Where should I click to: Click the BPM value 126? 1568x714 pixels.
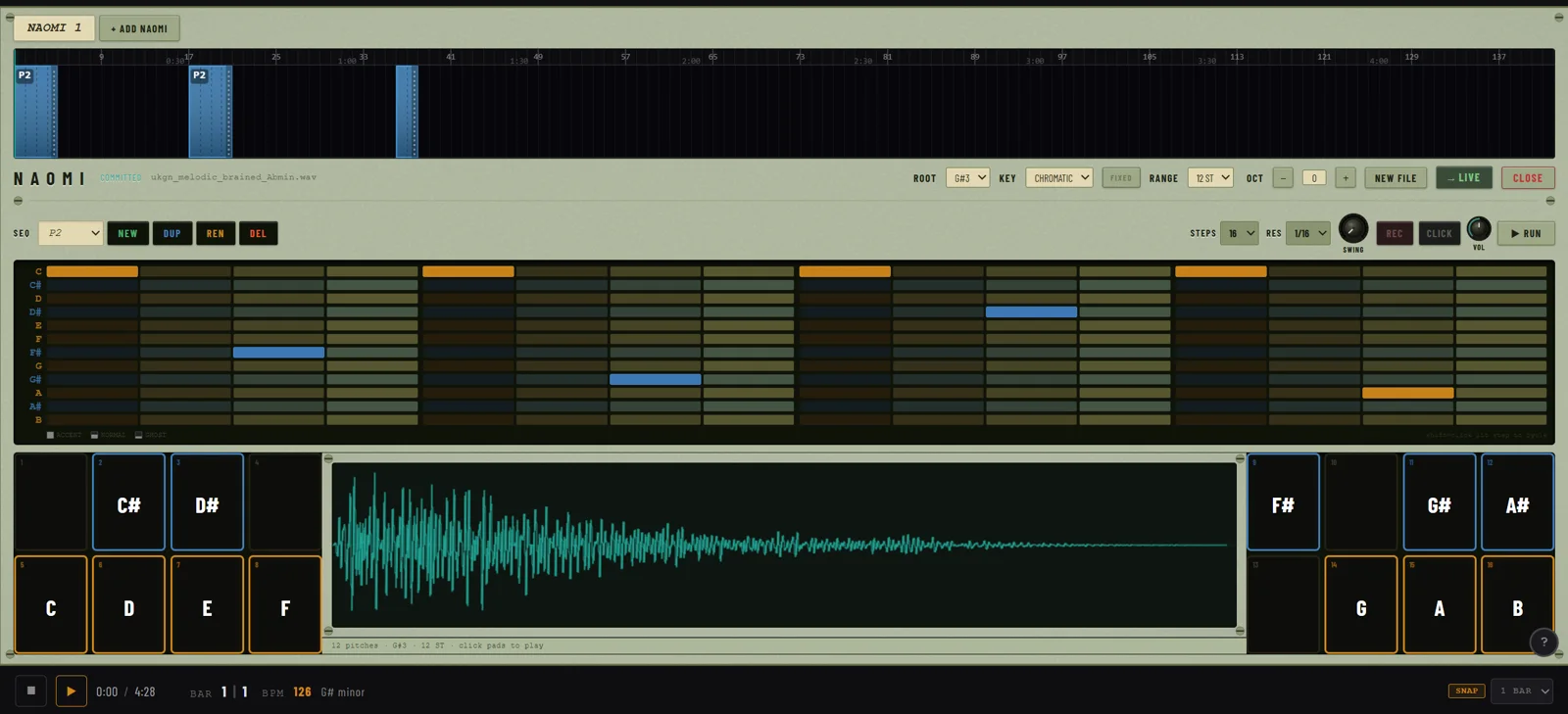(x=302, y=691)
